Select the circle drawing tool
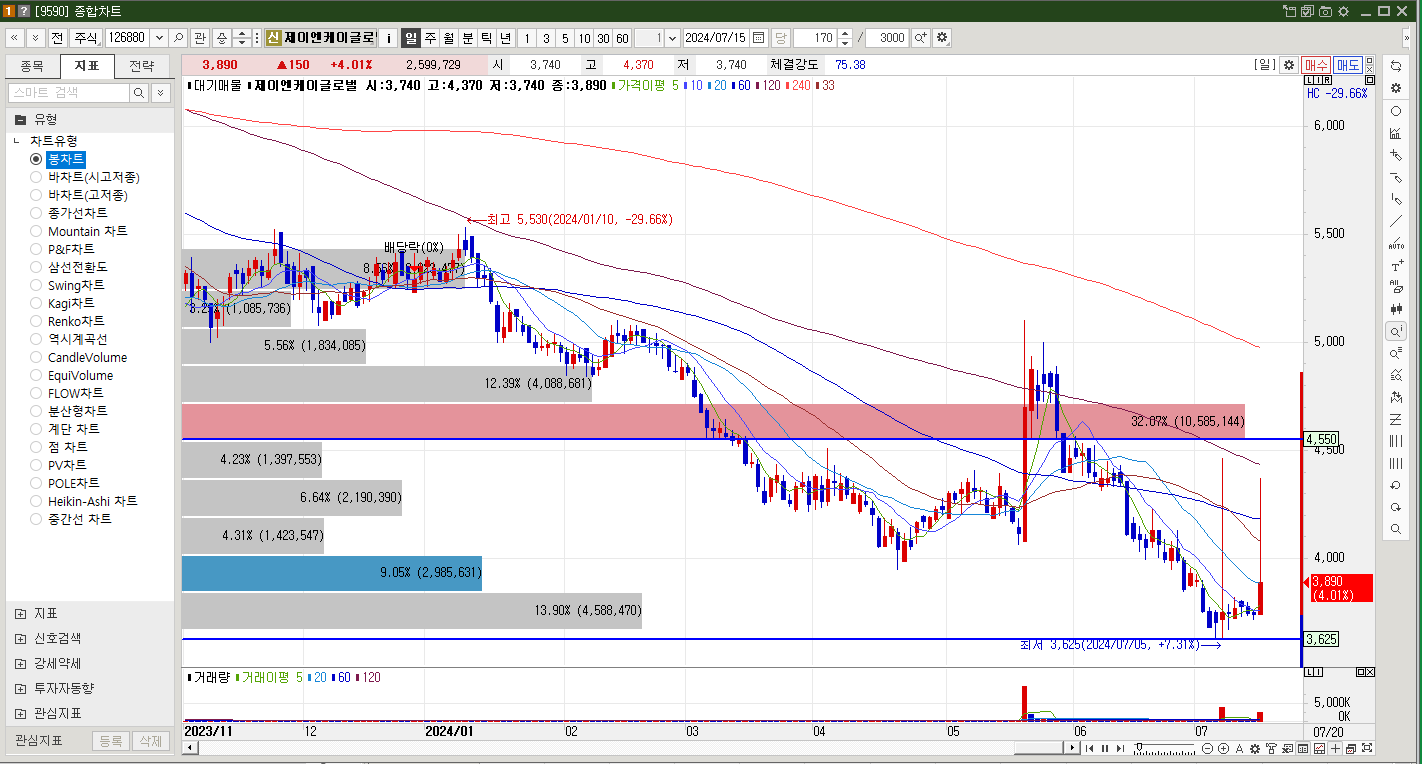 pyautogui.click(x=1396, y=111)
